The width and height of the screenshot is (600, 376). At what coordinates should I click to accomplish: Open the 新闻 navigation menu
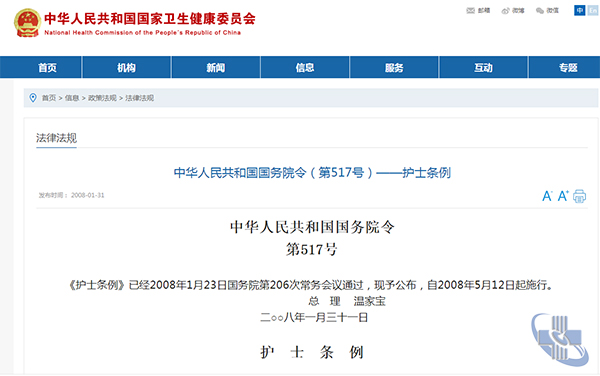pos(216,68)
